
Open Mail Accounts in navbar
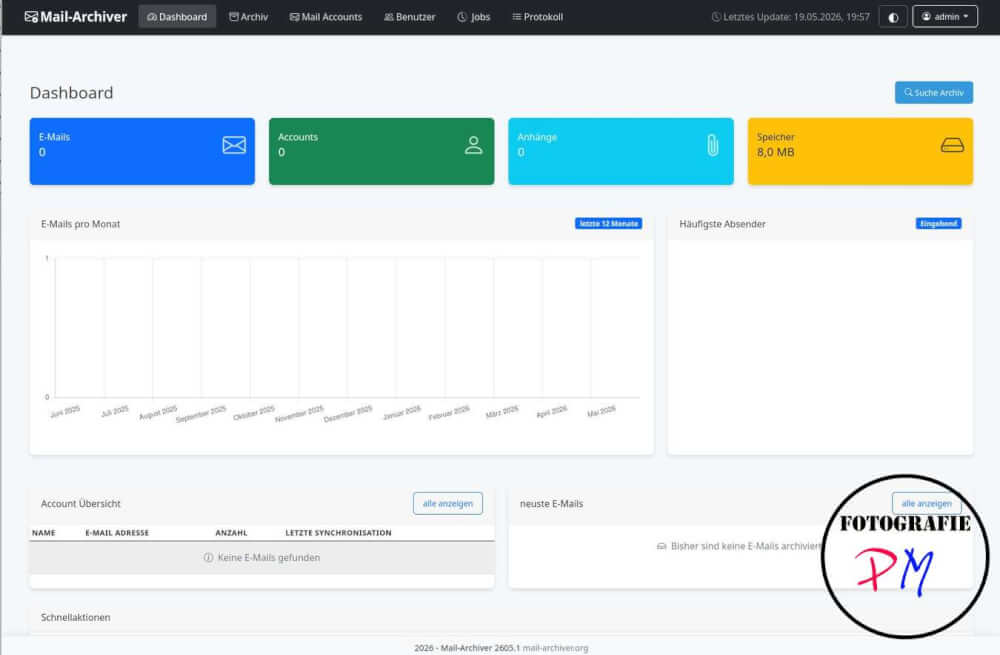tap(326, 17)
